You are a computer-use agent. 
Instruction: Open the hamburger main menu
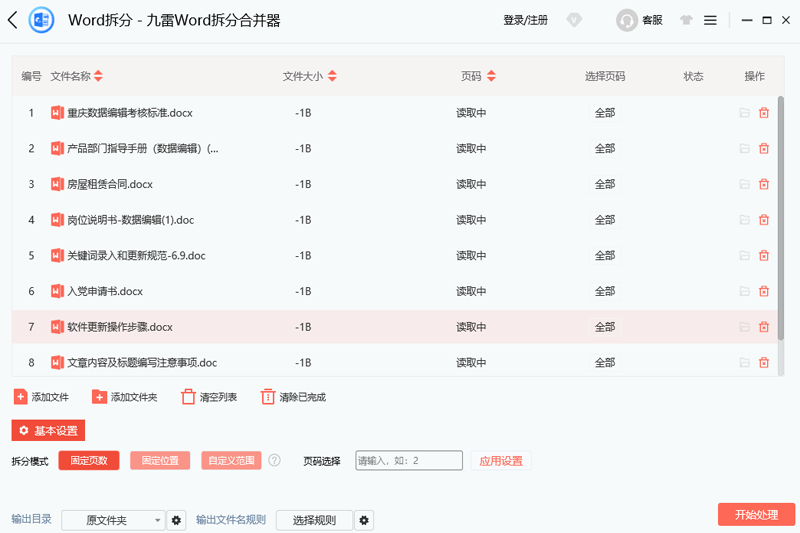click(710, 20)
